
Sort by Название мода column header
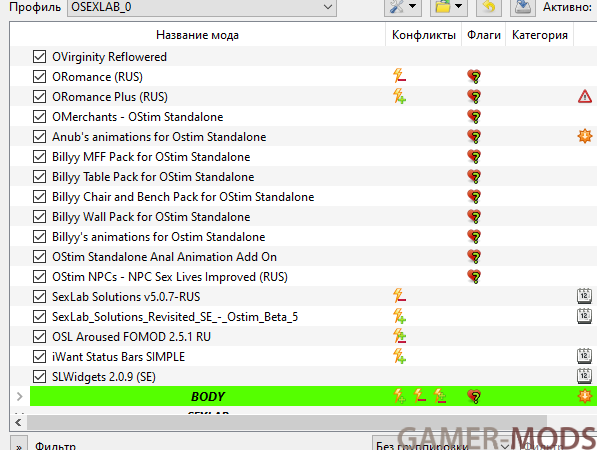198,35
